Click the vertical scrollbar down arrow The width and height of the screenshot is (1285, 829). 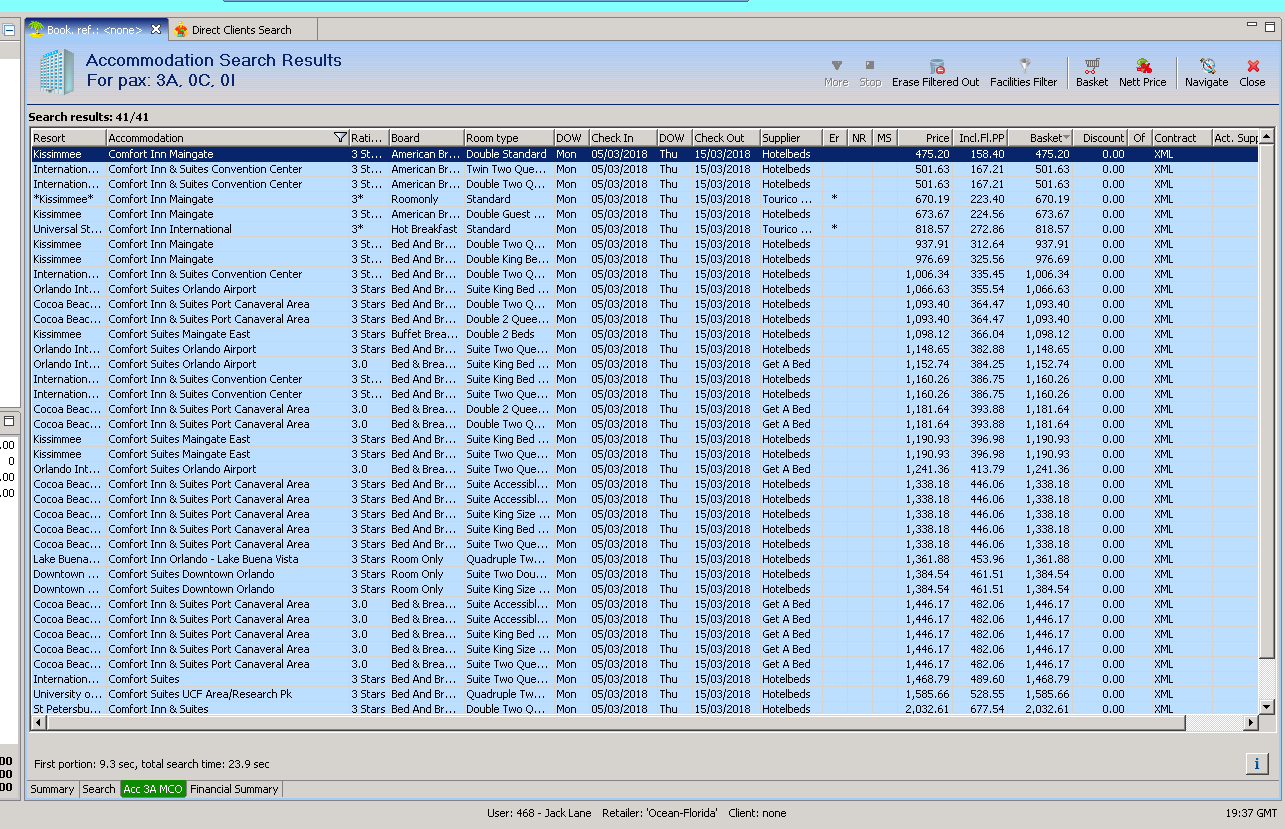(x=1266, y=706)
